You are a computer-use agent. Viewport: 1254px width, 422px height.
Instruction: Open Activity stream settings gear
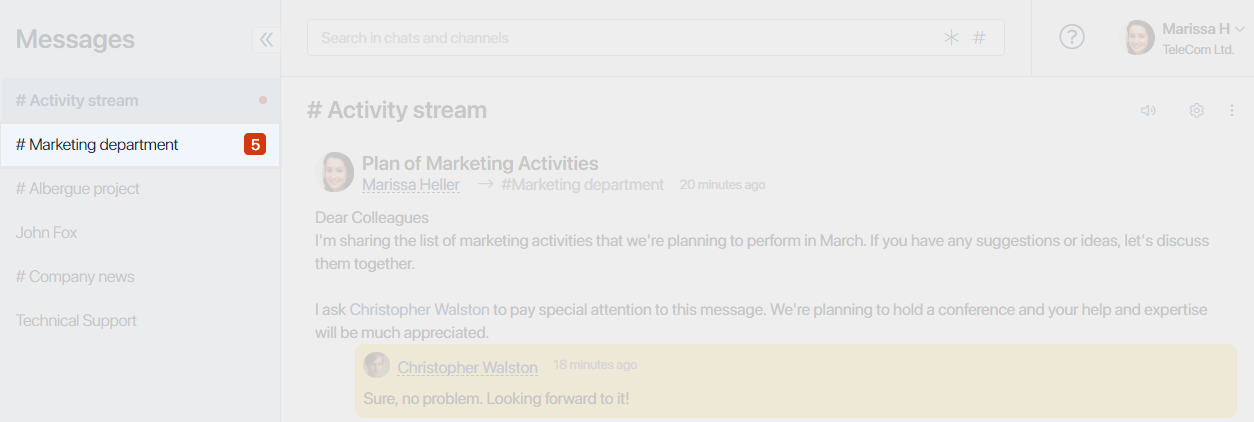tap(1196, 111)
